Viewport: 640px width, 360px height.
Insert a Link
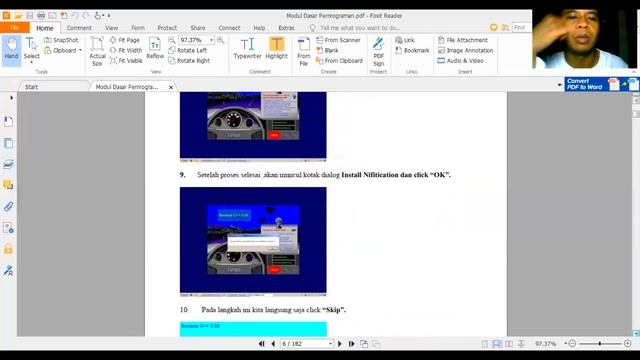tap(405, 40)
